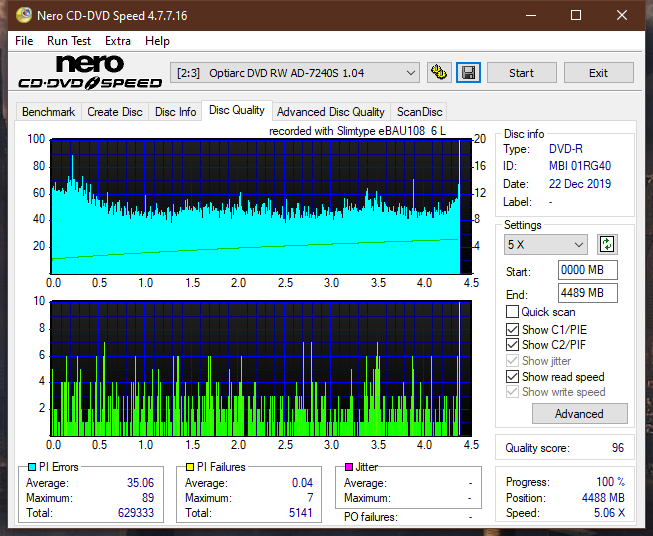The height and width of the screenshot is (536, 653).
Task: Click PI Failures total 5141
Action: (x=301, y=512)
